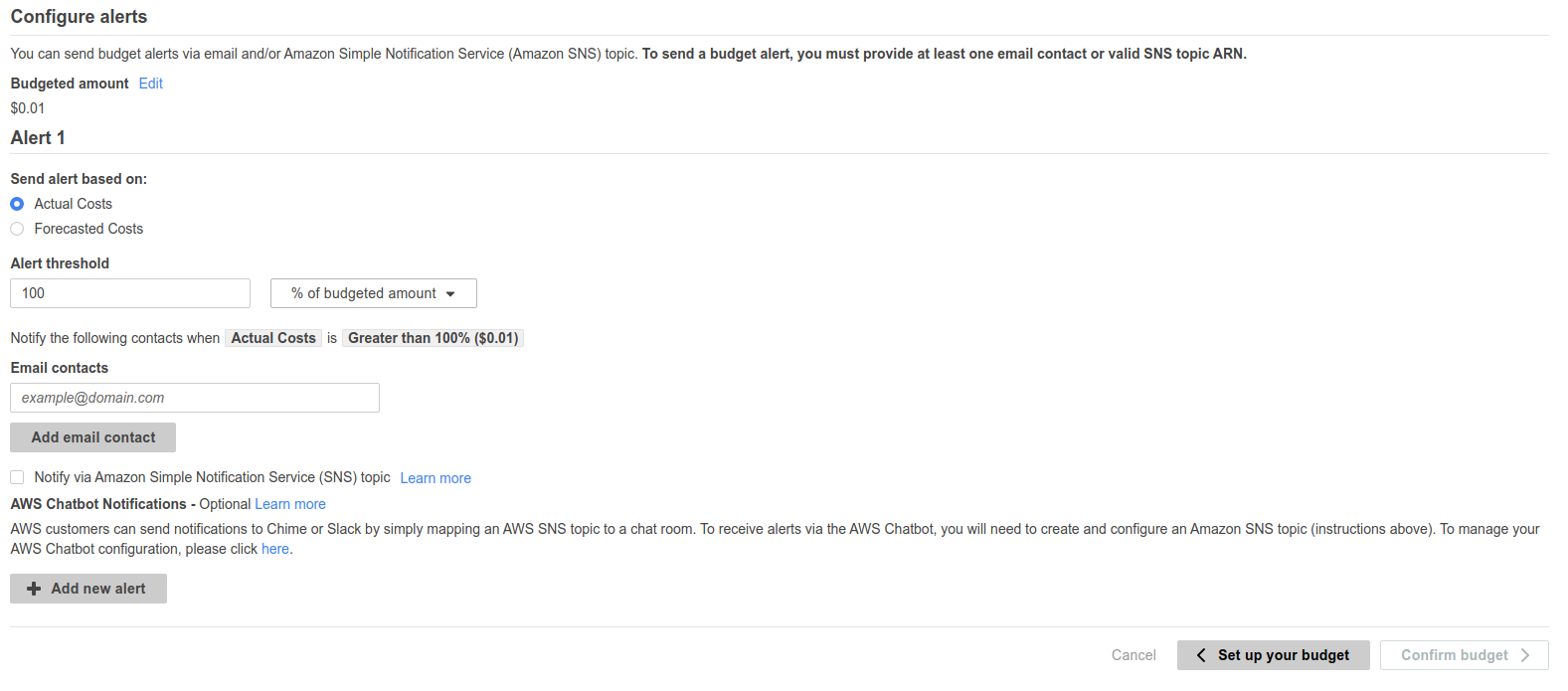Viewport: 1568px width, 691px height.
Task: Focus the Alert threshold field showing 100
Action: point(130,293)
